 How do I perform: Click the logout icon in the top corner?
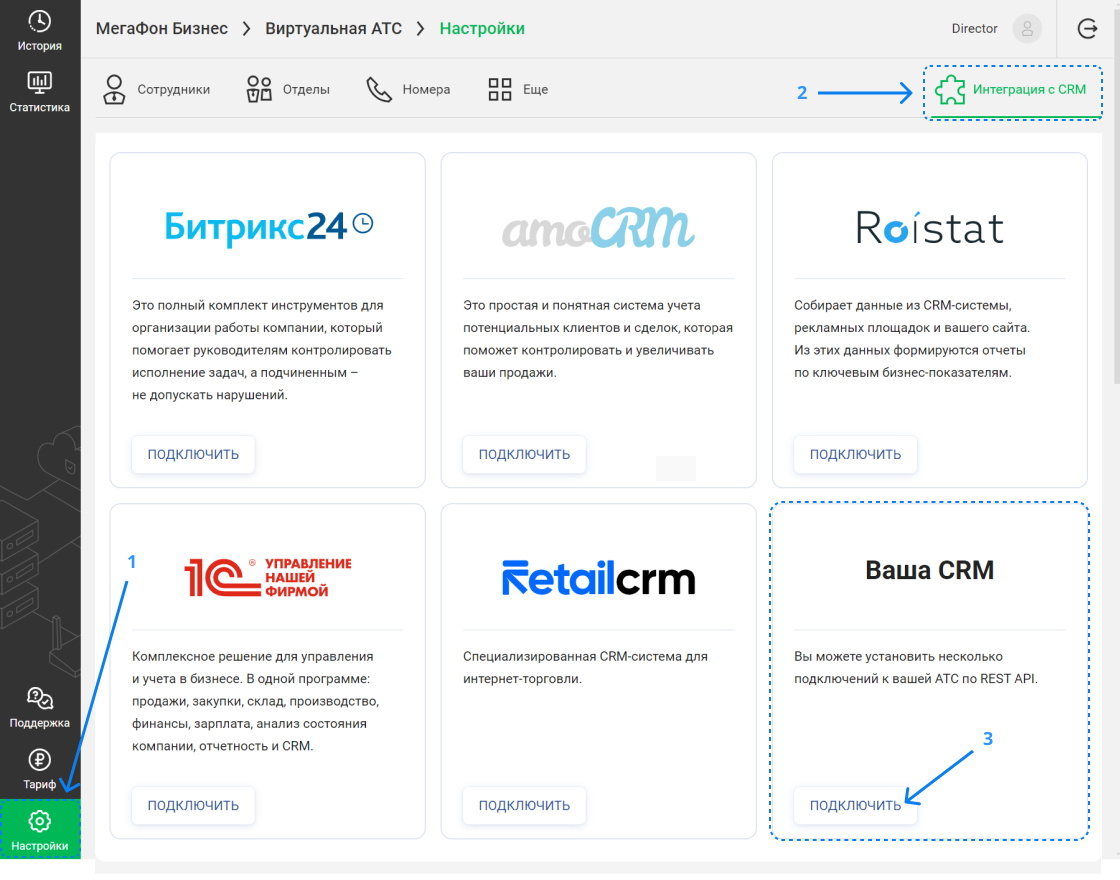tap(1089, 29)
